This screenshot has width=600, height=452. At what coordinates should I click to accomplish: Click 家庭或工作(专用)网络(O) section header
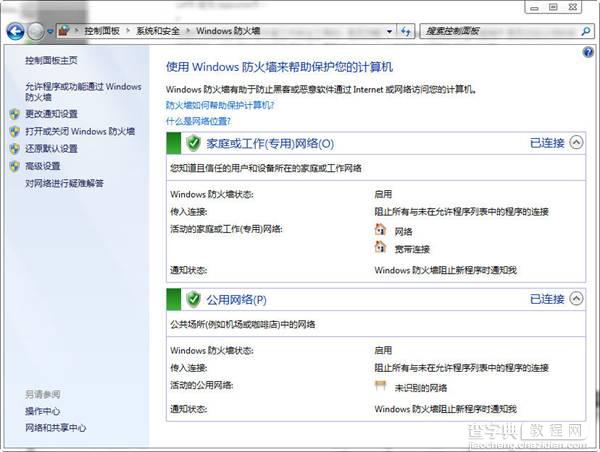click(x=270, y=144)
